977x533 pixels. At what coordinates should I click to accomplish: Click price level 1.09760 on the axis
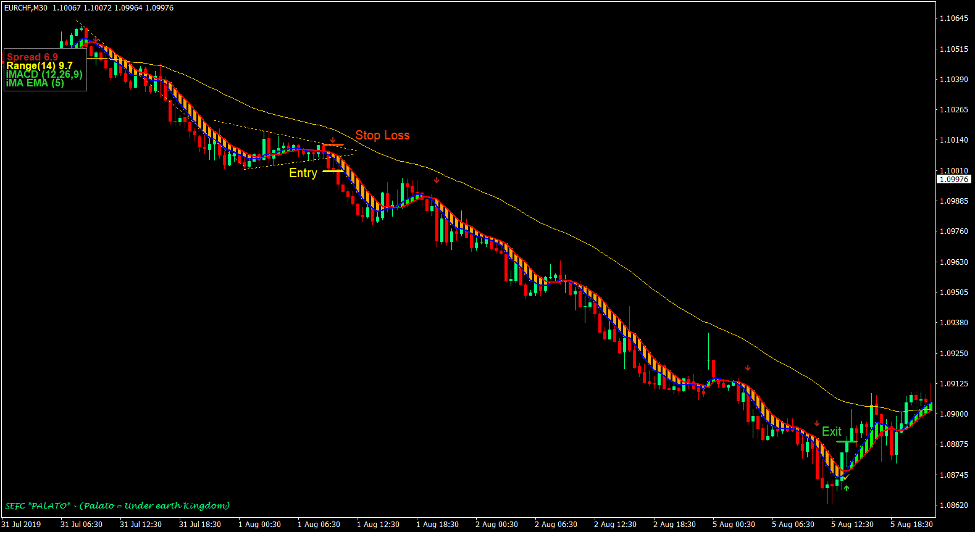pyautogui.click(x=954, y=231)
